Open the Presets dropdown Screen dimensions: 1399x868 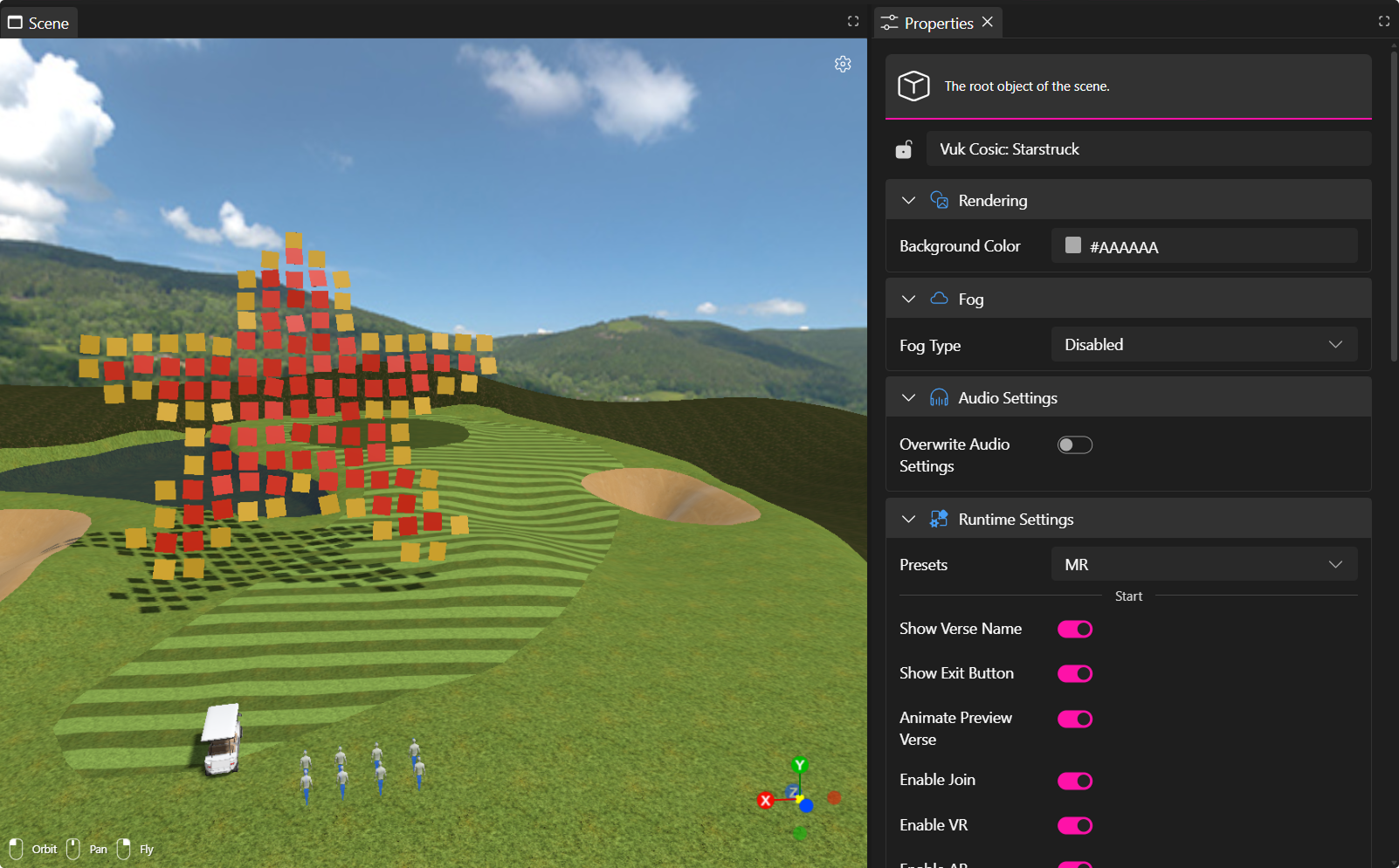click(x=1203, y=565)
